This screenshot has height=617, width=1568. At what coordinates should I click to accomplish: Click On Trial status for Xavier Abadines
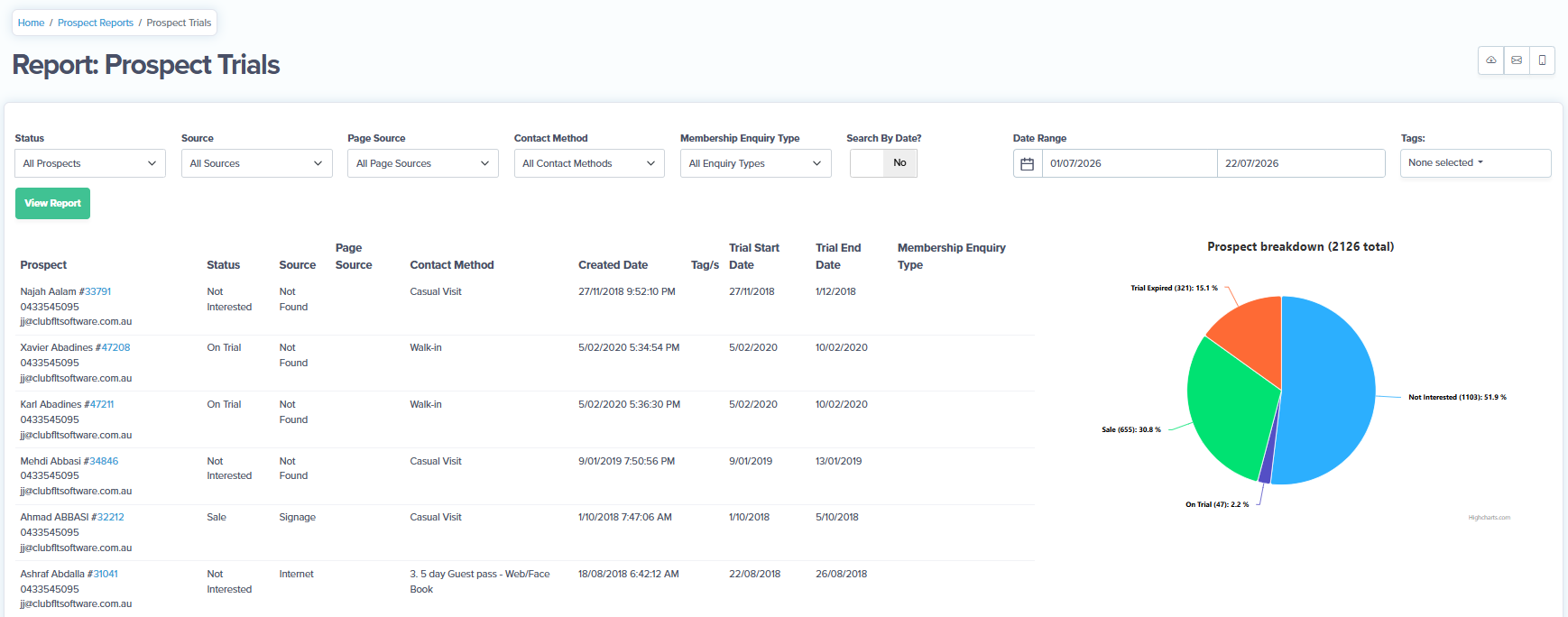tap(224, 347)
